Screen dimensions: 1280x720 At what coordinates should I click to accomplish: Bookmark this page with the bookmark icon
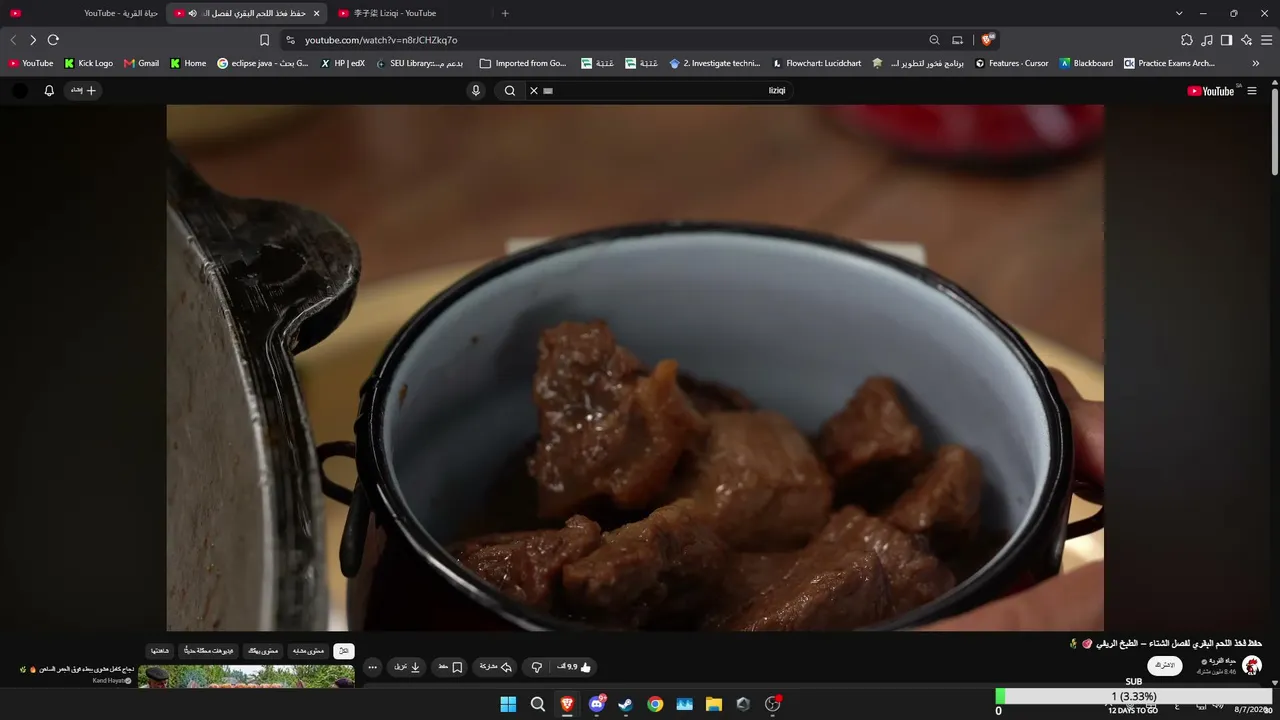(264, 40)
